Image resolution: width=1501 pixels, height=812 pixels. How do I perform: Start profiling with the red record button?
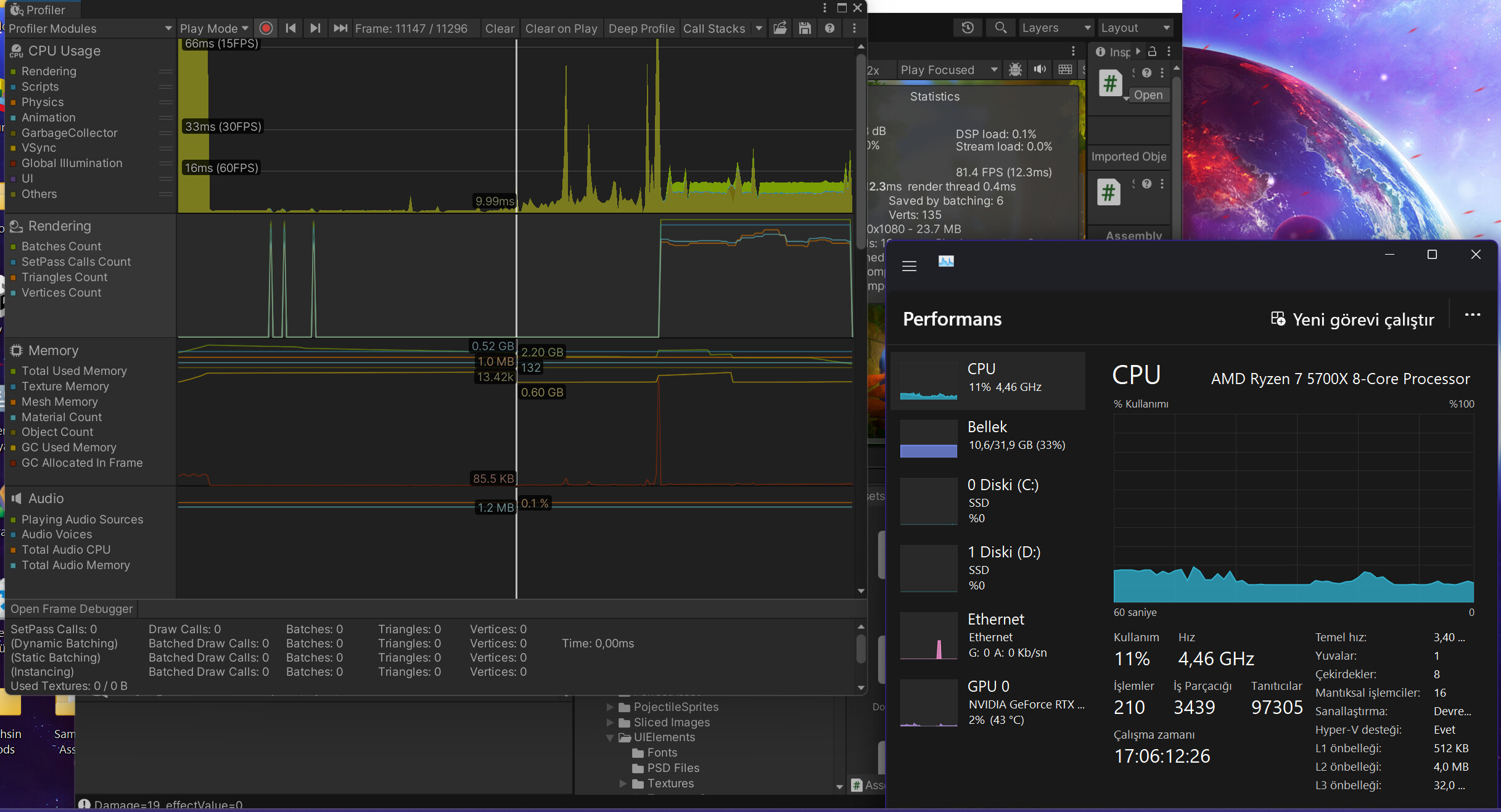click(x=266, y=28)
